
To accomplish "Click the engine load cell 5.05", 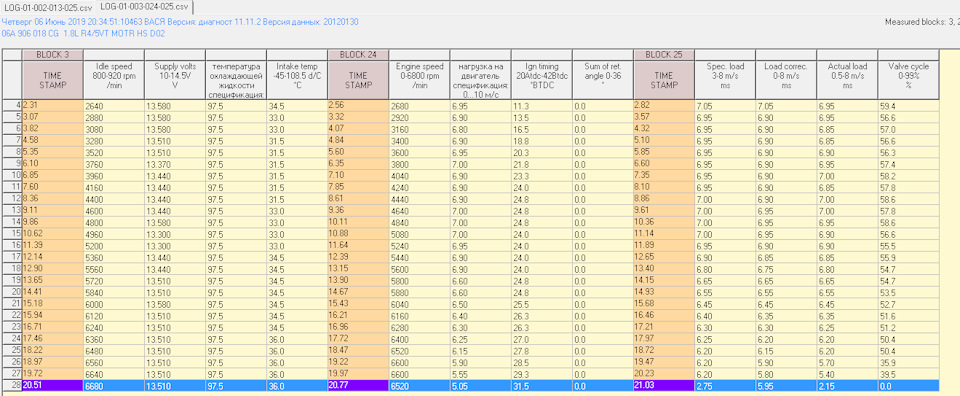I will point(480,385).
